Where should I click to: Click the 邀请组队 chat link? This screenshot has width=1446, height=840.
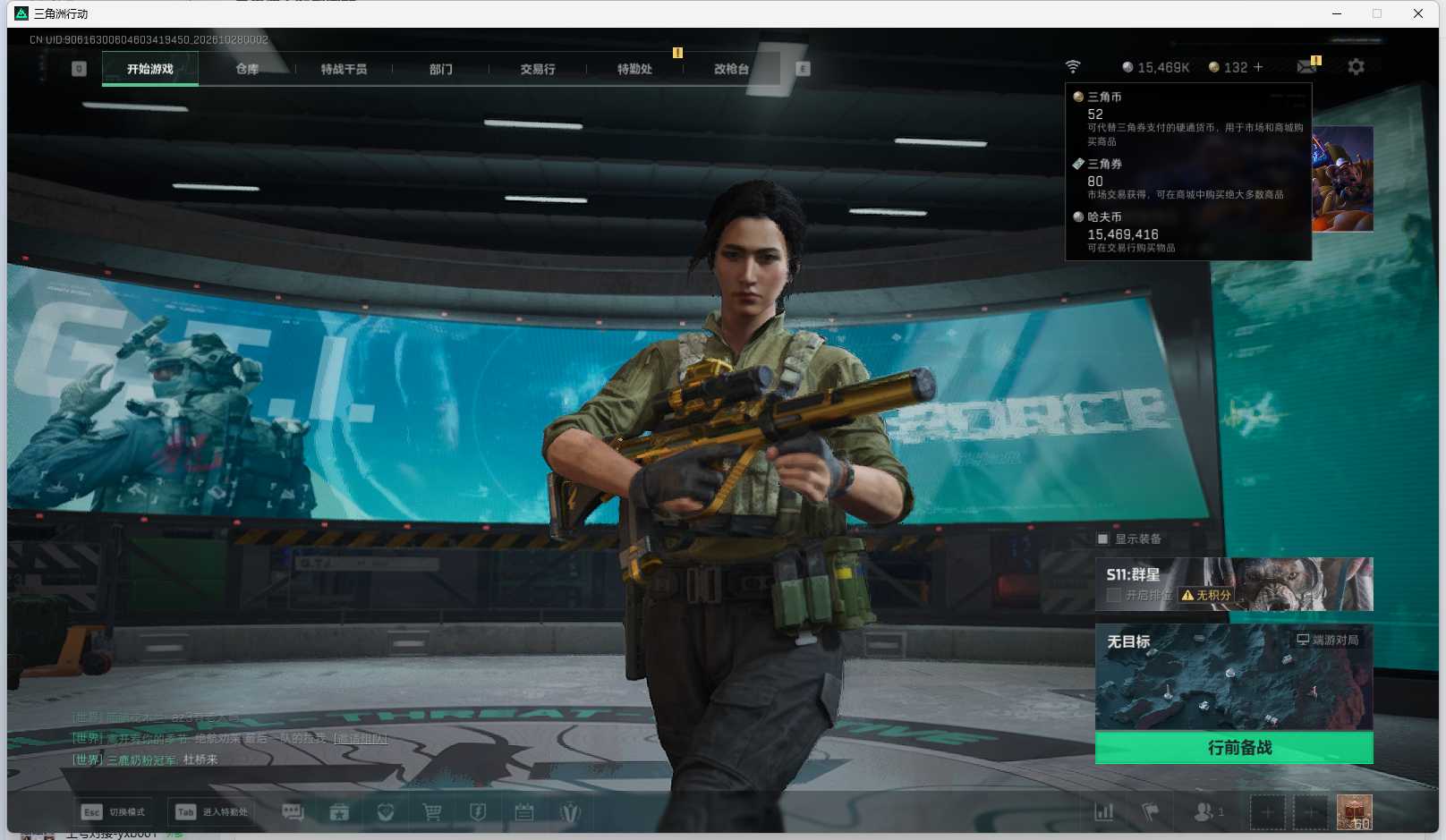pos(361,738)
